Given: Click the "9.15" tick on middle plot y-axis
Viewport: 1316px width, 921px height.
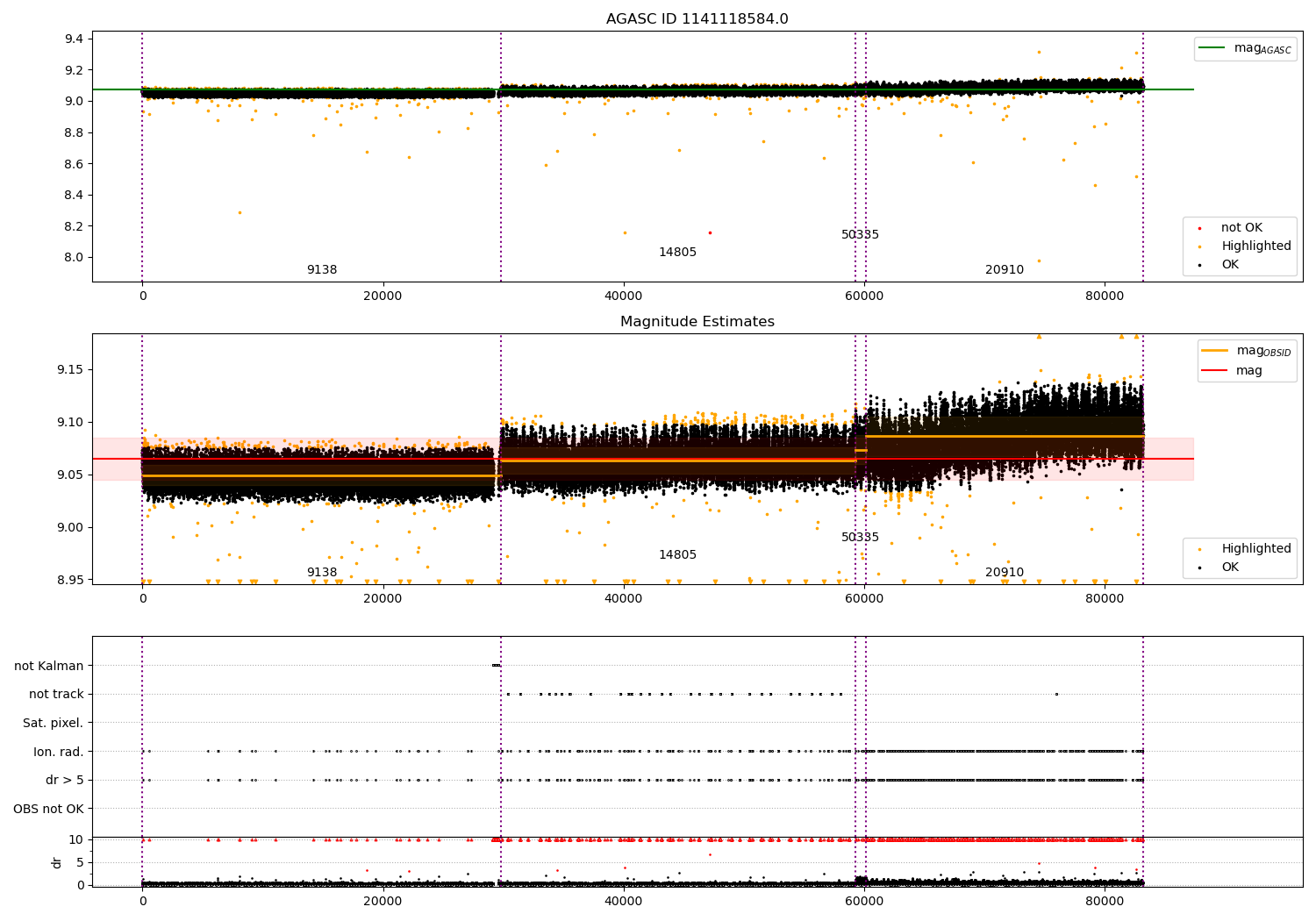Looking at the screenshot, I should click(x=70, y=369).
